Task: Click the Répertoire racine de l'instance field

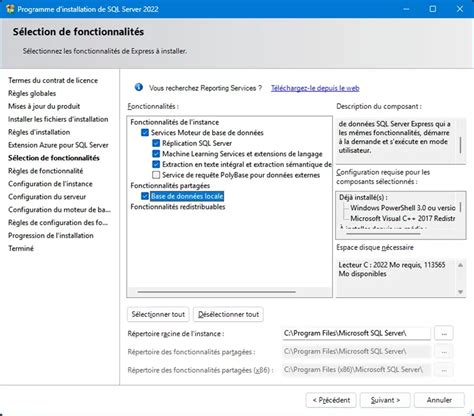Action: click(356, 333)
